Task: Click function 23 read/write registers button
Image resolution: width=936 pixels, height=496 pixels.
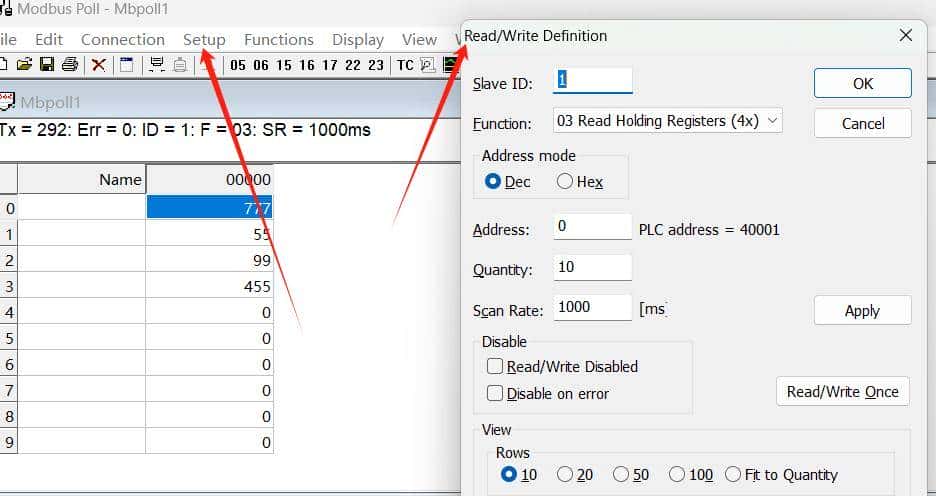Action: point(376,65)
